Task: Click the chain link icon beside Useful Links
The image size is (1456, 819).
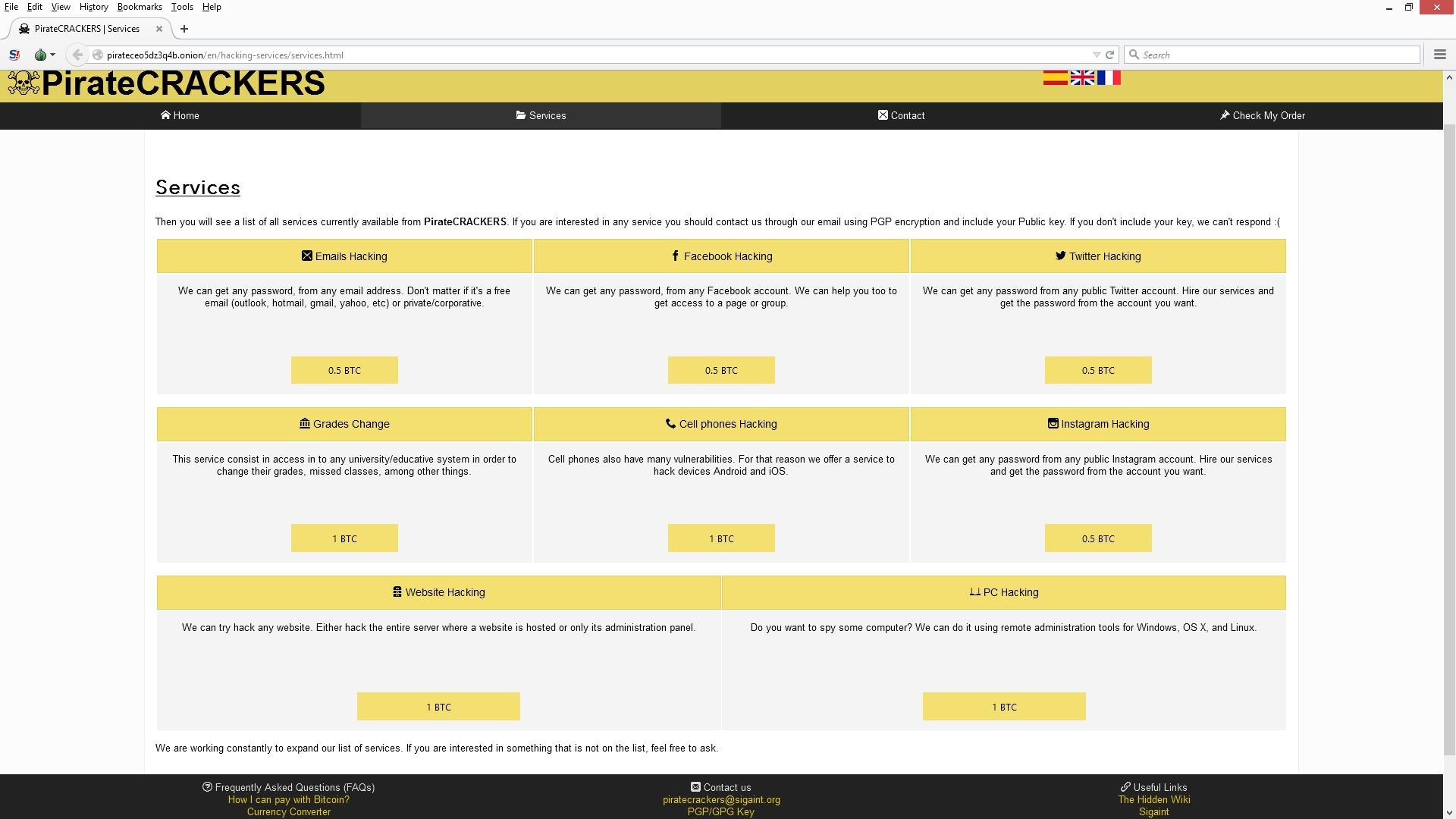Action: point(1125,786)
